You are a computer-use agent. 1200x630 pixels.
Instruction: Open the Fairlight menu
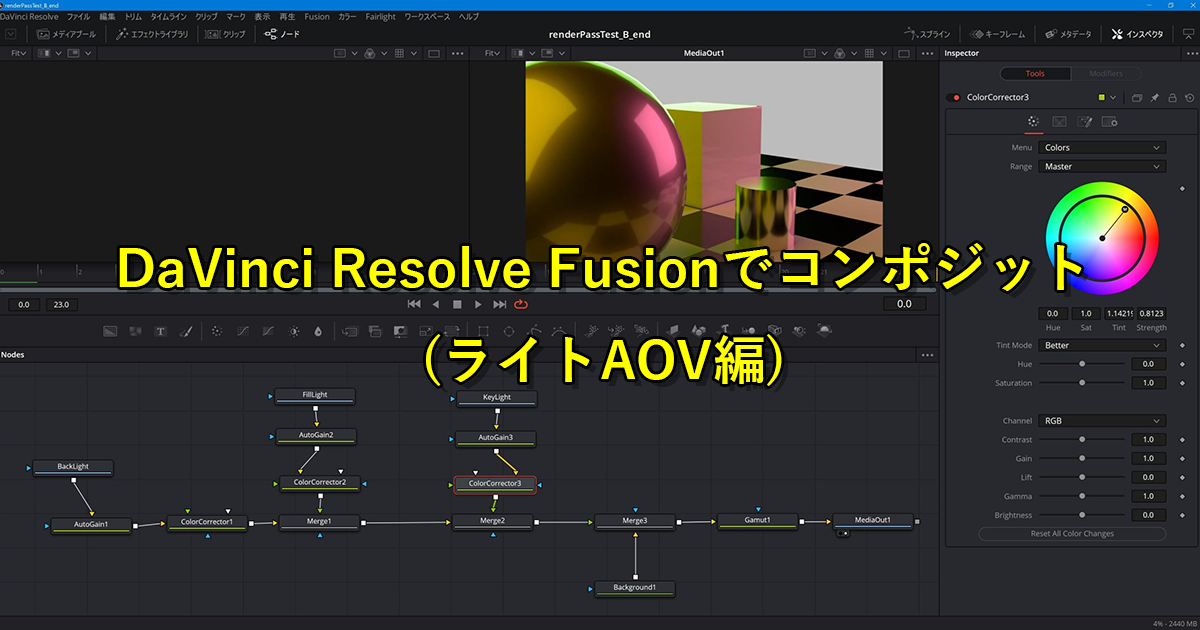(x=379, y=17)
